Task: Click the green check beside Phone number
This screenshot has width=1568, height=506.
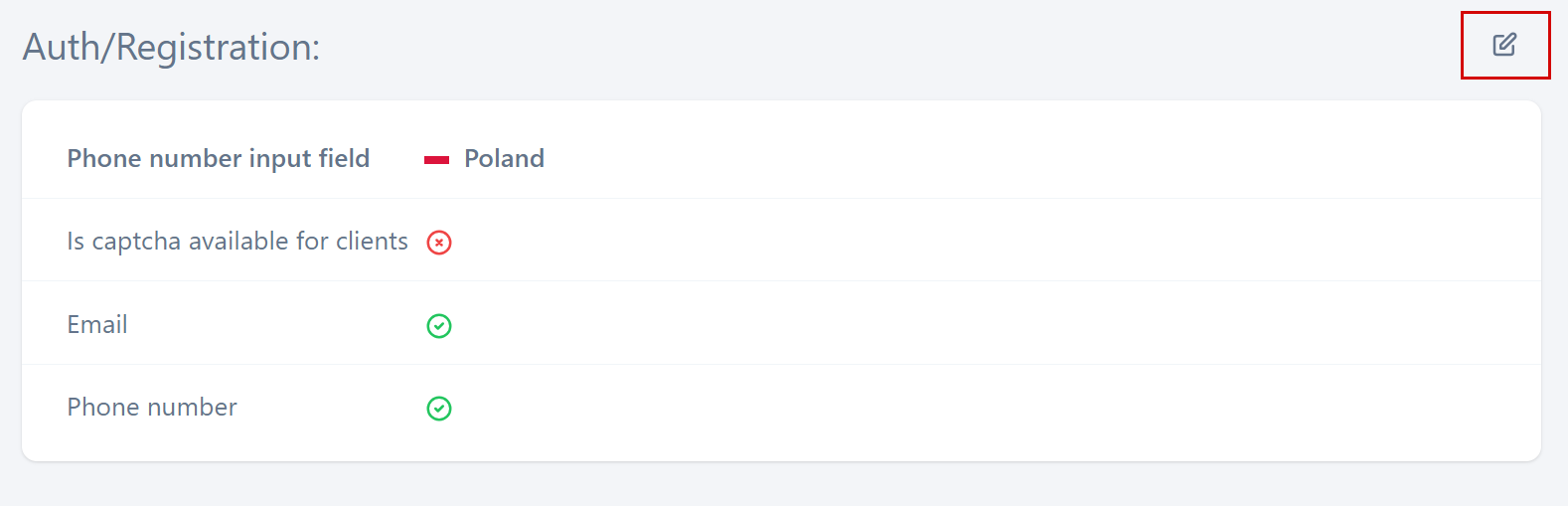Action: 439,409
